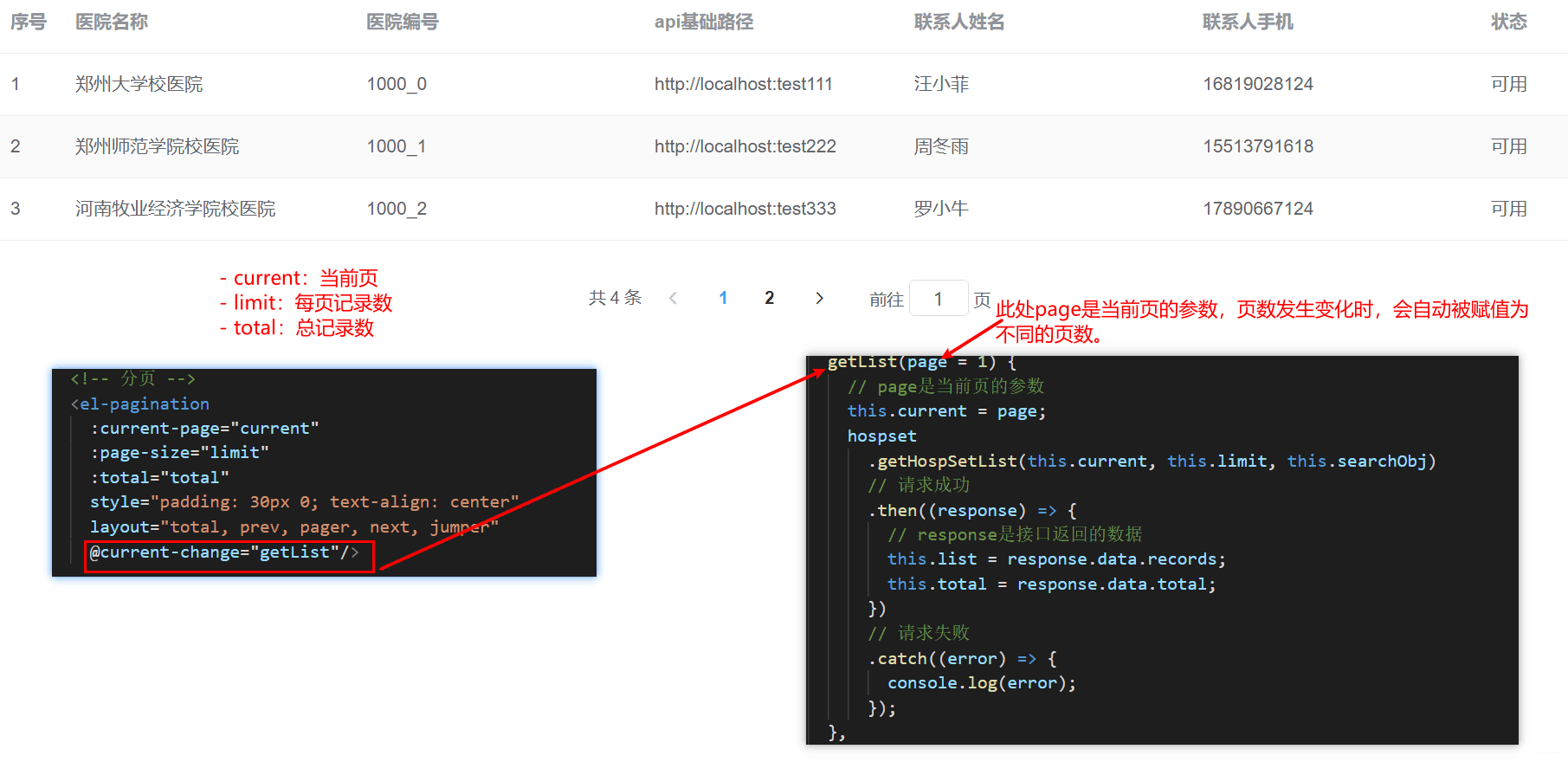Click the getList(page = 1) function line
This screenshot has width=1568, height=762.
(x=922, y=362)
